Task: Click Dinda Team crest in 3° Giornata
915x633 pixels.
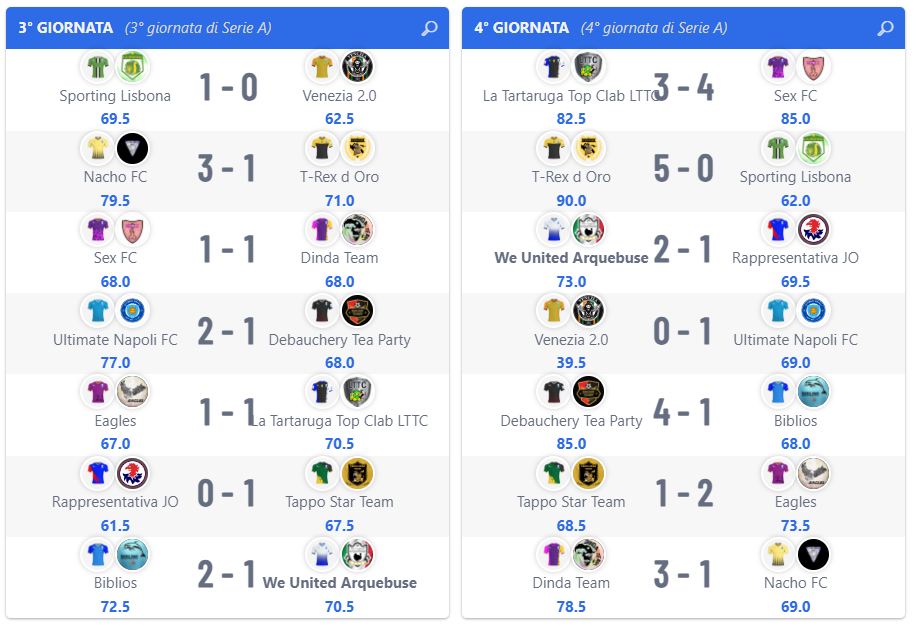Action: 357,229
